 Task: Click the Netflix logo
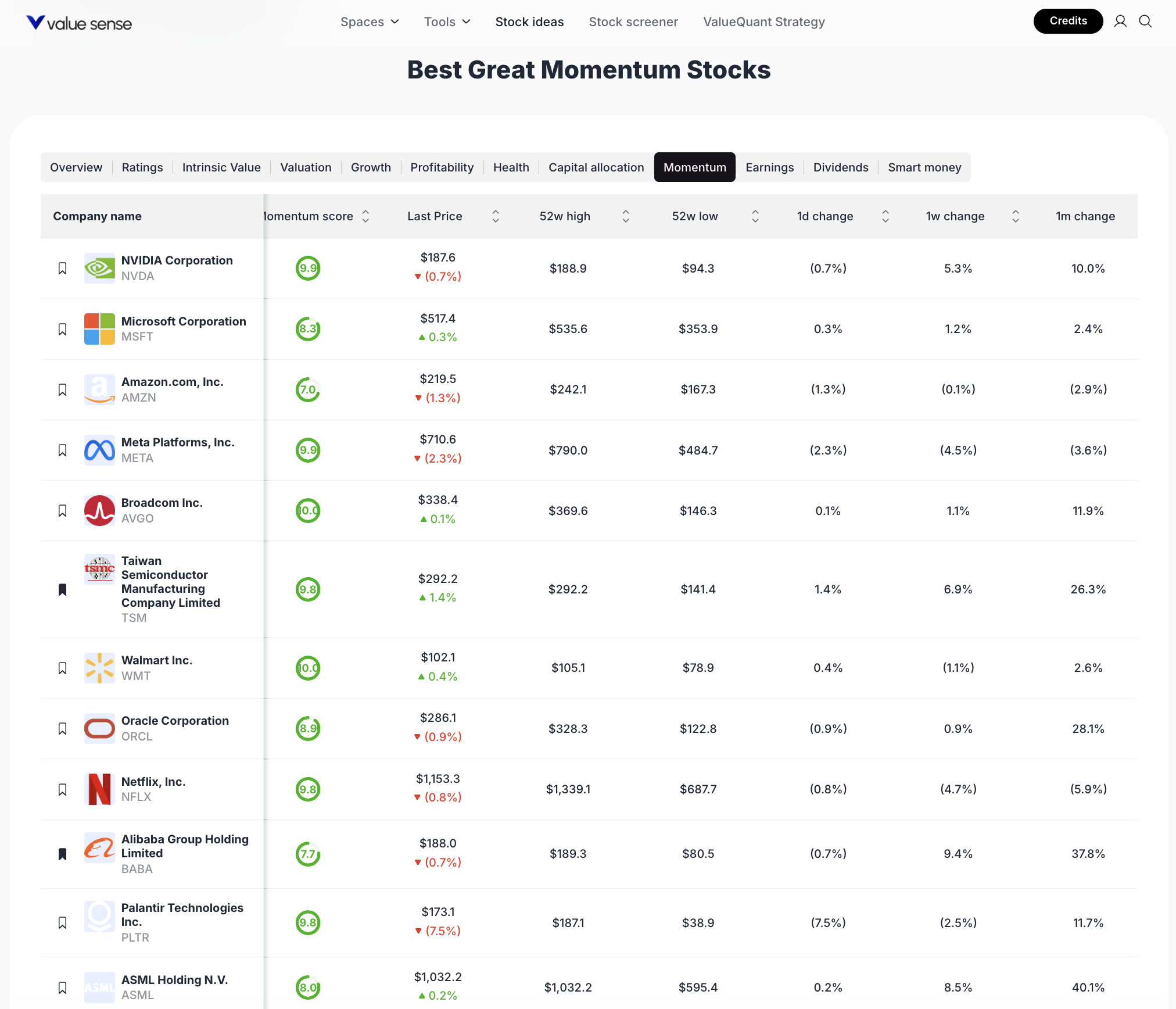[x=99, y=789]
